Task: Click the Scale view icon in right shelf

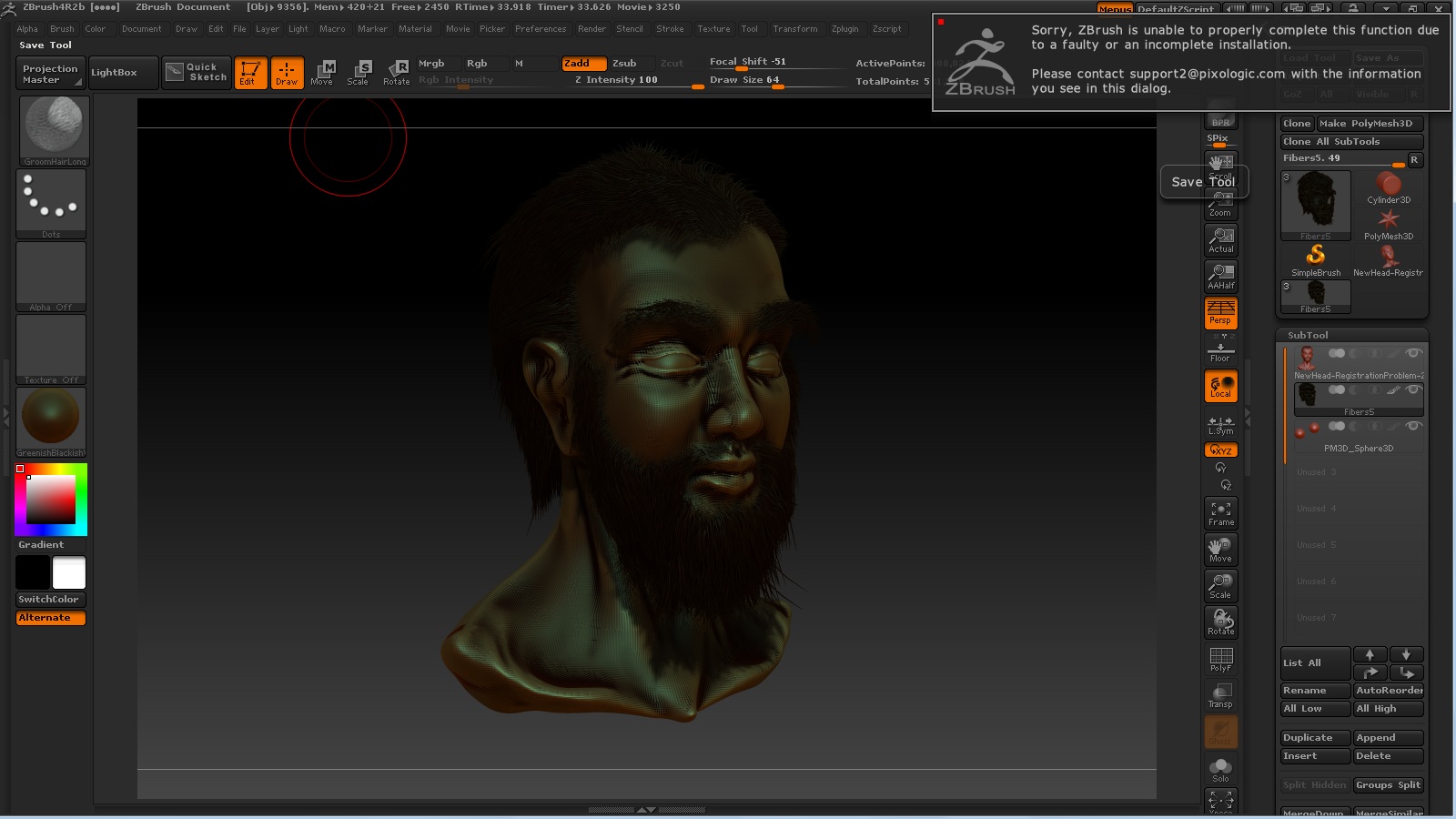Action: [x=1220, y=586]
